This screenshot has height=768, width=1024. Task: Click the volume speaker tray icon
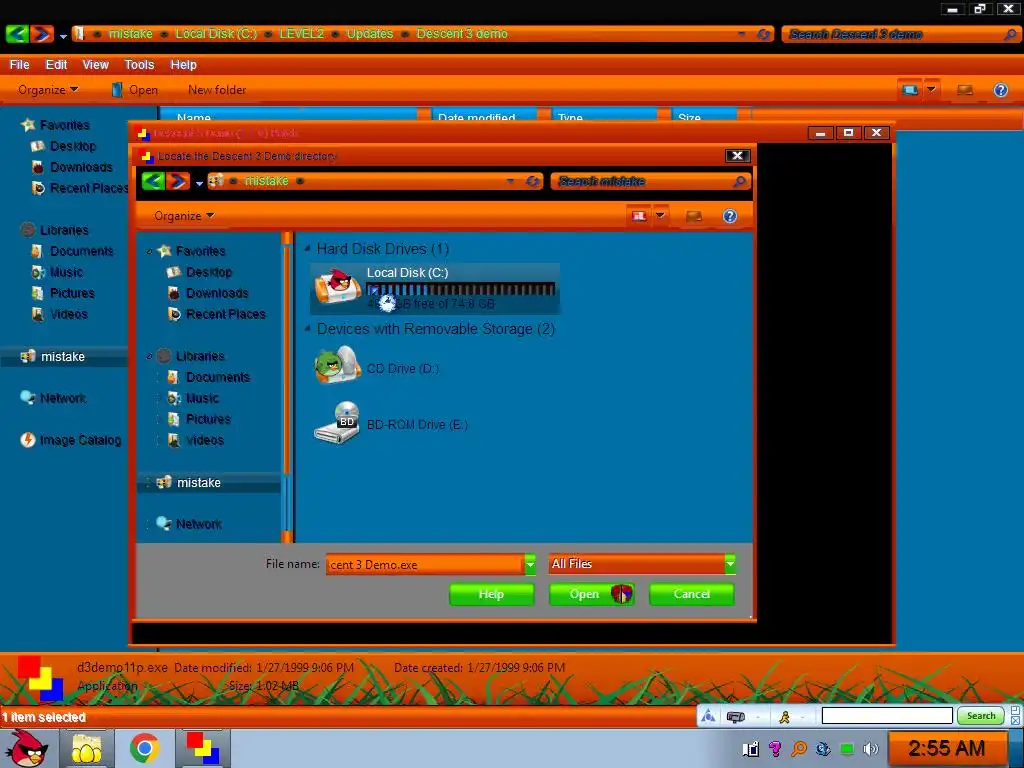tap(871, 748)
